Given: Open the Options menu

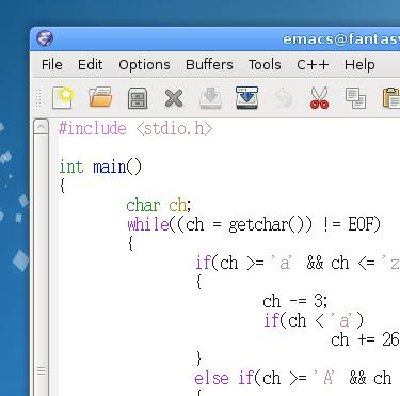Looking at the screenshot, I should click(144, 65).
